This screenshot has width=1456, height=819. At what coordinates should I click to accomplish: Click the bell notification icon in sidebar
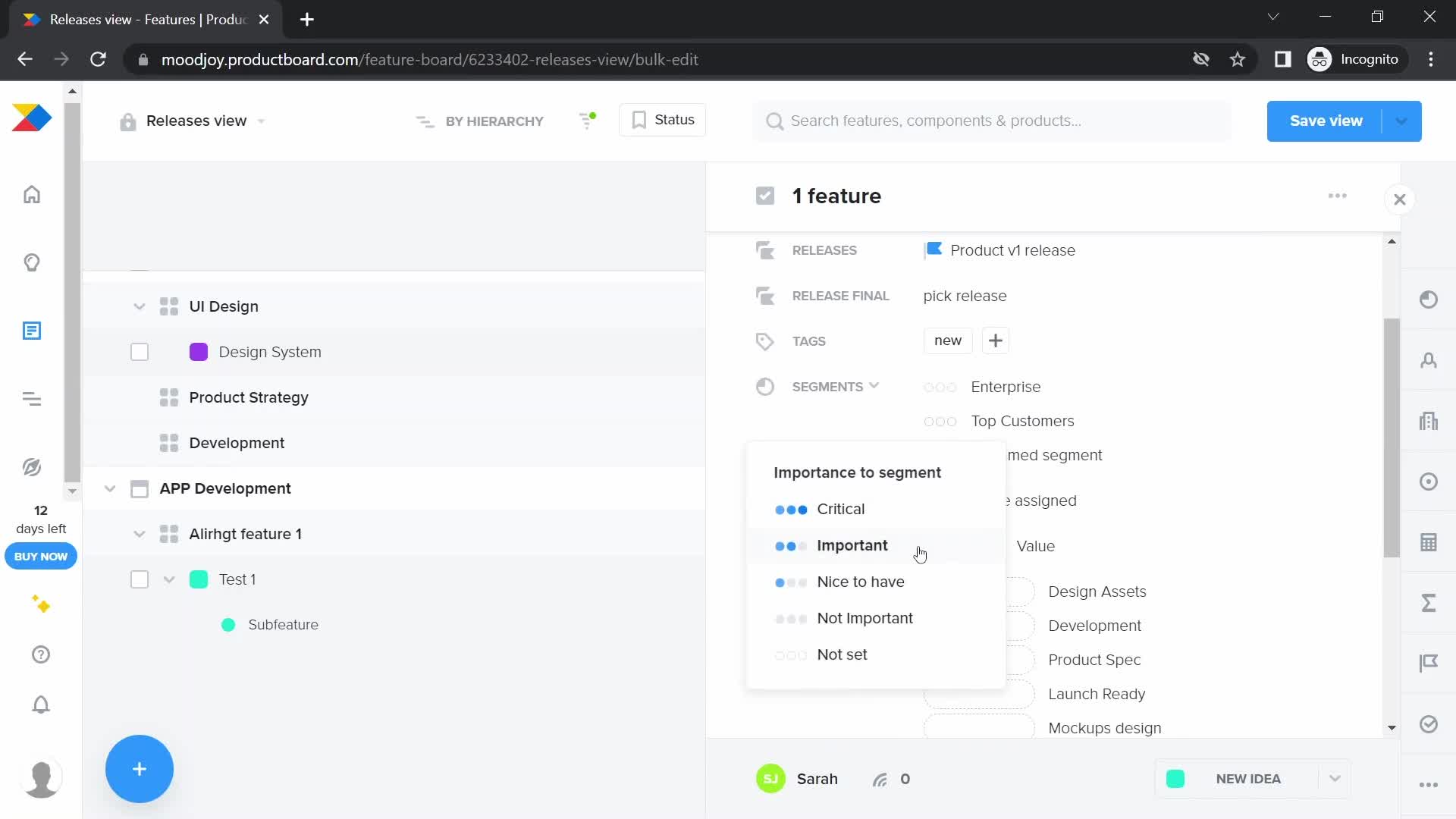coord(41,705)
